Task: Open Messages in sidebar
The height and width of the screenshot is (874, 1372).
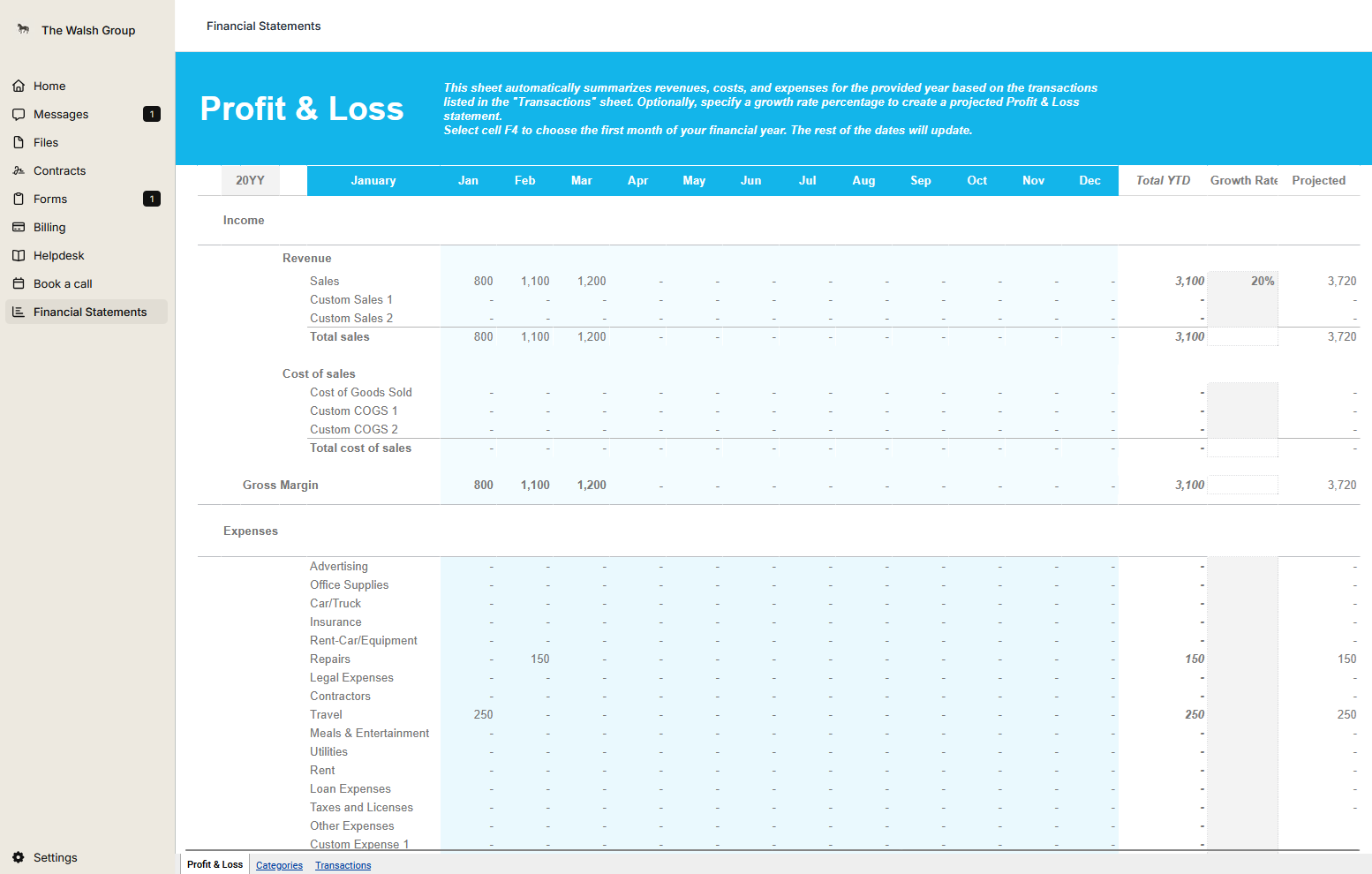Action: 87,114
